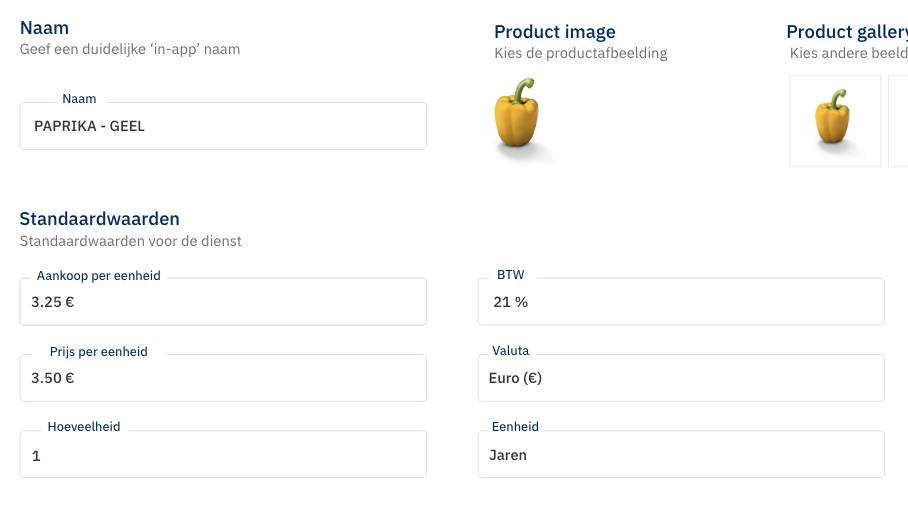Click the 'Kies de productafbeelding' helper text

pos(581,53)
